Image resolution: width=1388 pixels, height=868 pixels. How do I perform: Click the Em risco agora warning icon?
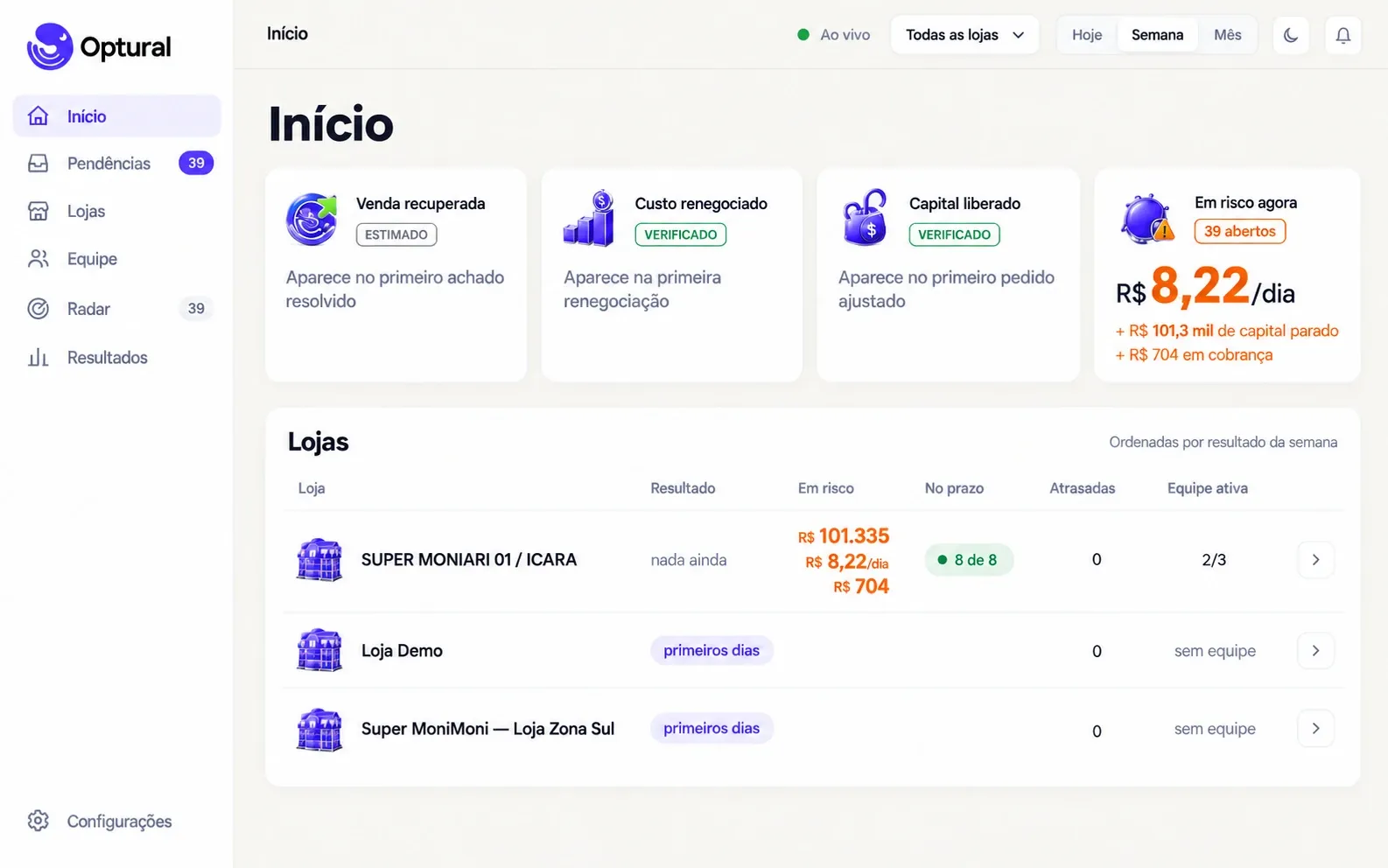pos(1147,219)
